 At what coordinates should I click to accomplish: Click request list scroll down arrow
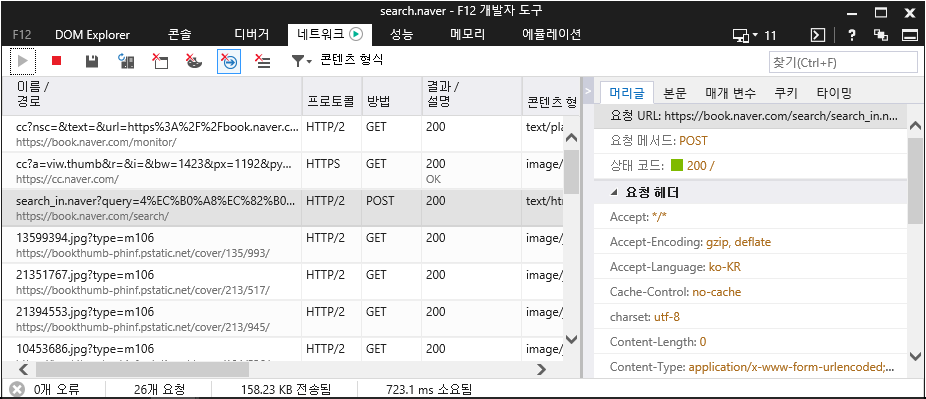[x=571, y=339]
